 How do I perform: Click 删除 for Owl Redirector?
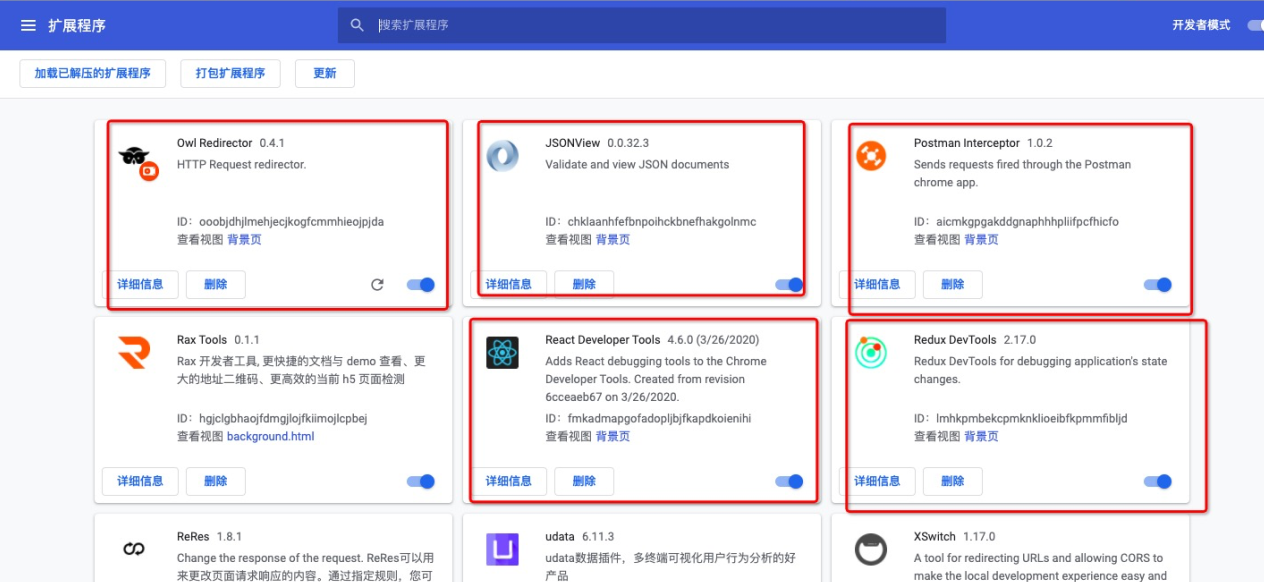point(215,284)
